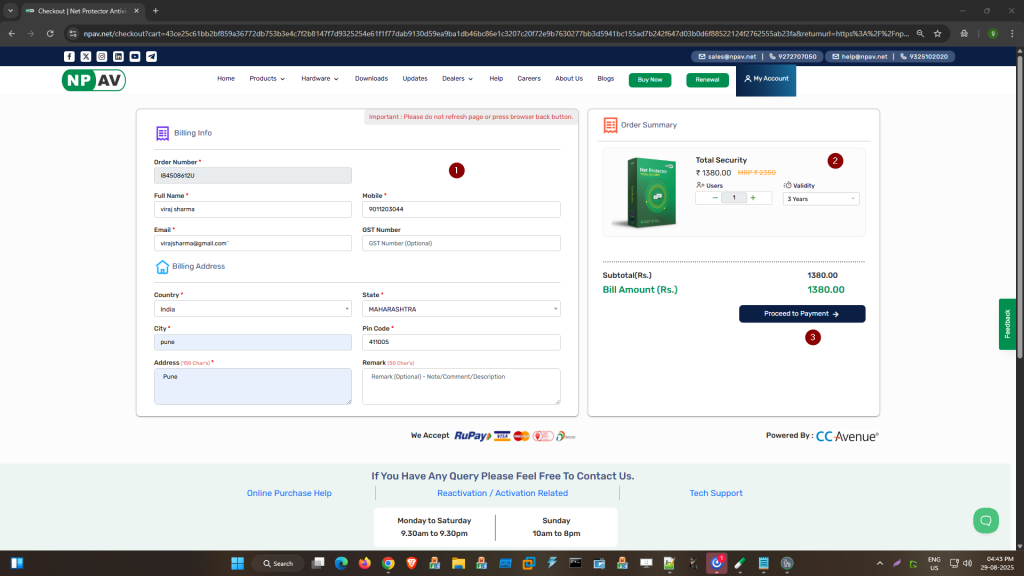1024x576 pixels.
Task: Decrease users with the minus button
Action: pyautogui.click(x=715, y=198)
